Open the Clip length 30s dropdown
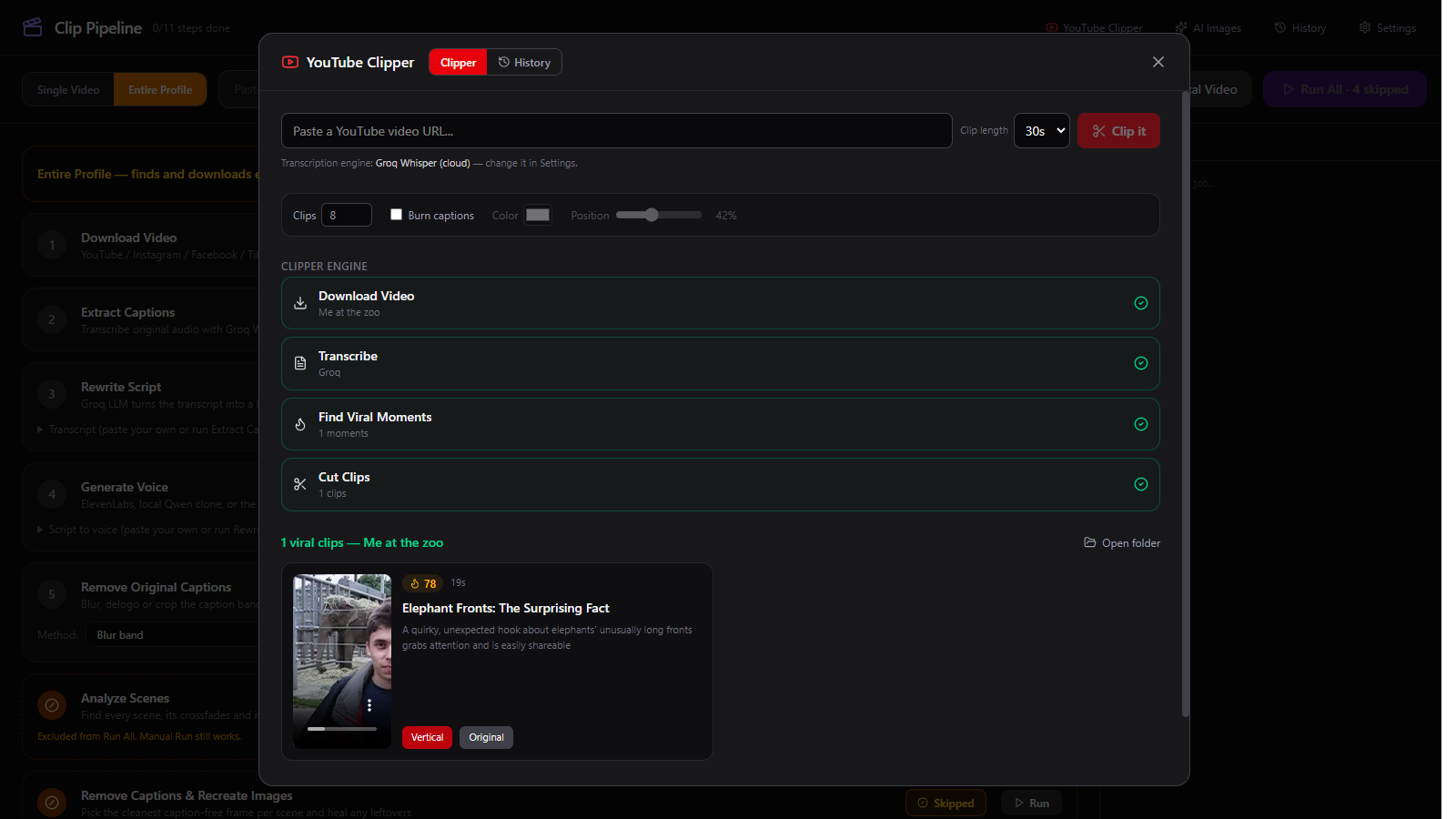The image size is (1456, 819). 1042,131
